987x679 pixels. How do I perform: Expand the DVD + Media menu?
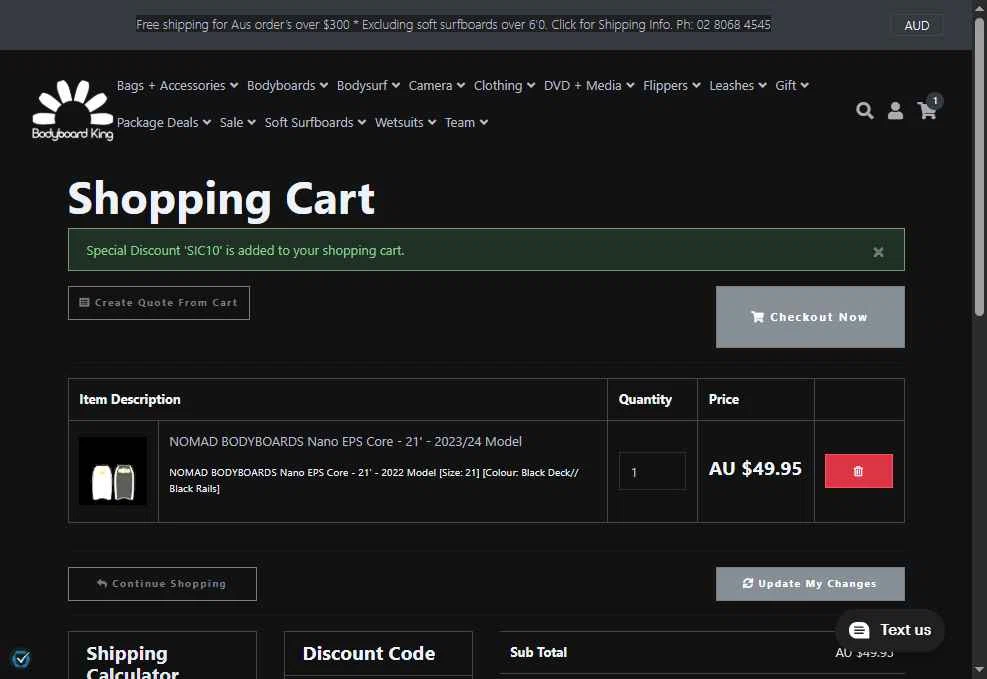pyautogui.click(x=589, y=86)
